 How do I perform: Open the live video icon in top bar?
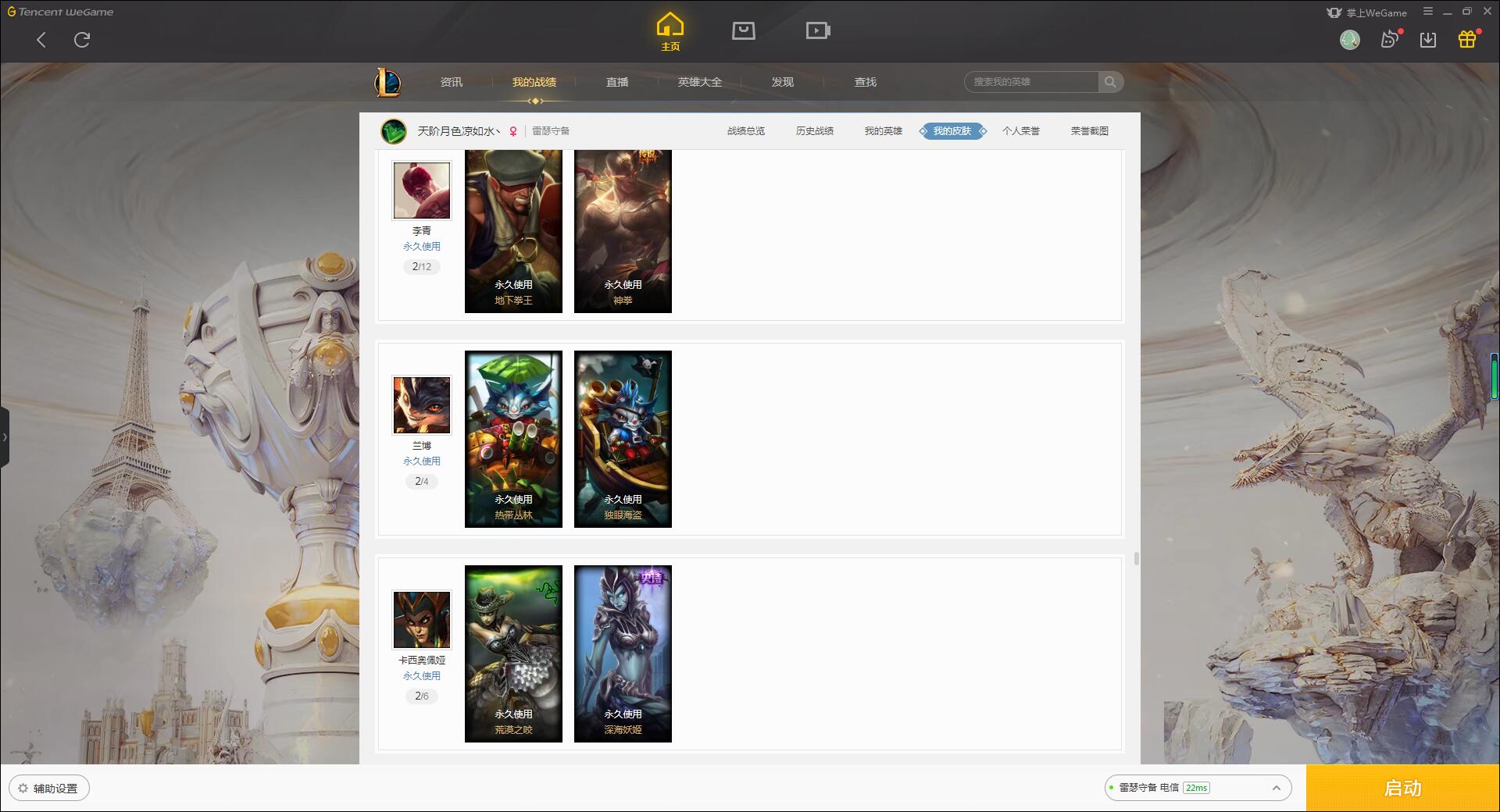pyautogui.click(x=818, y=30)
